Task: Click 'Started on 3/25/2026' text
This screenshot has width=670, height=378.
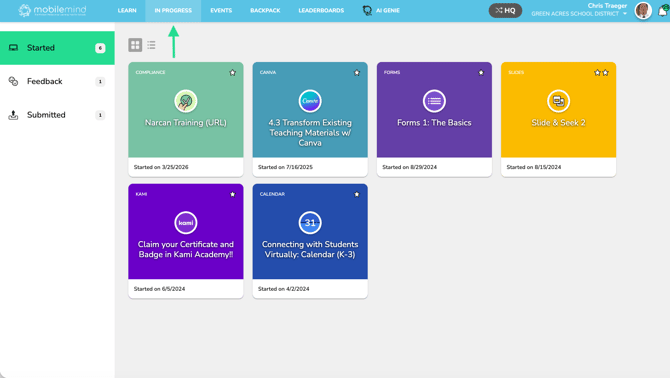Action: click(x=161, y=167)
